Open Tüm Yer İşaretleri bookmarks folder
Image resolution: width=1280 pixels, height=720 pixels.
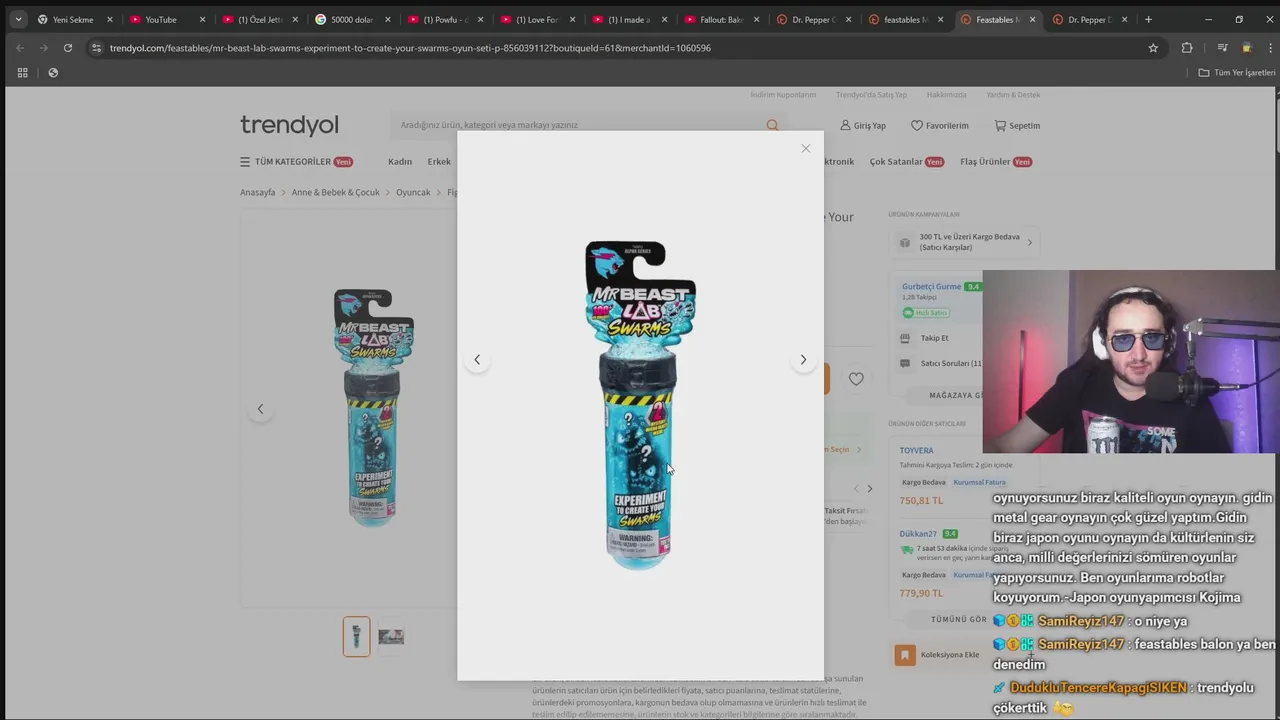click(1237, 73)
